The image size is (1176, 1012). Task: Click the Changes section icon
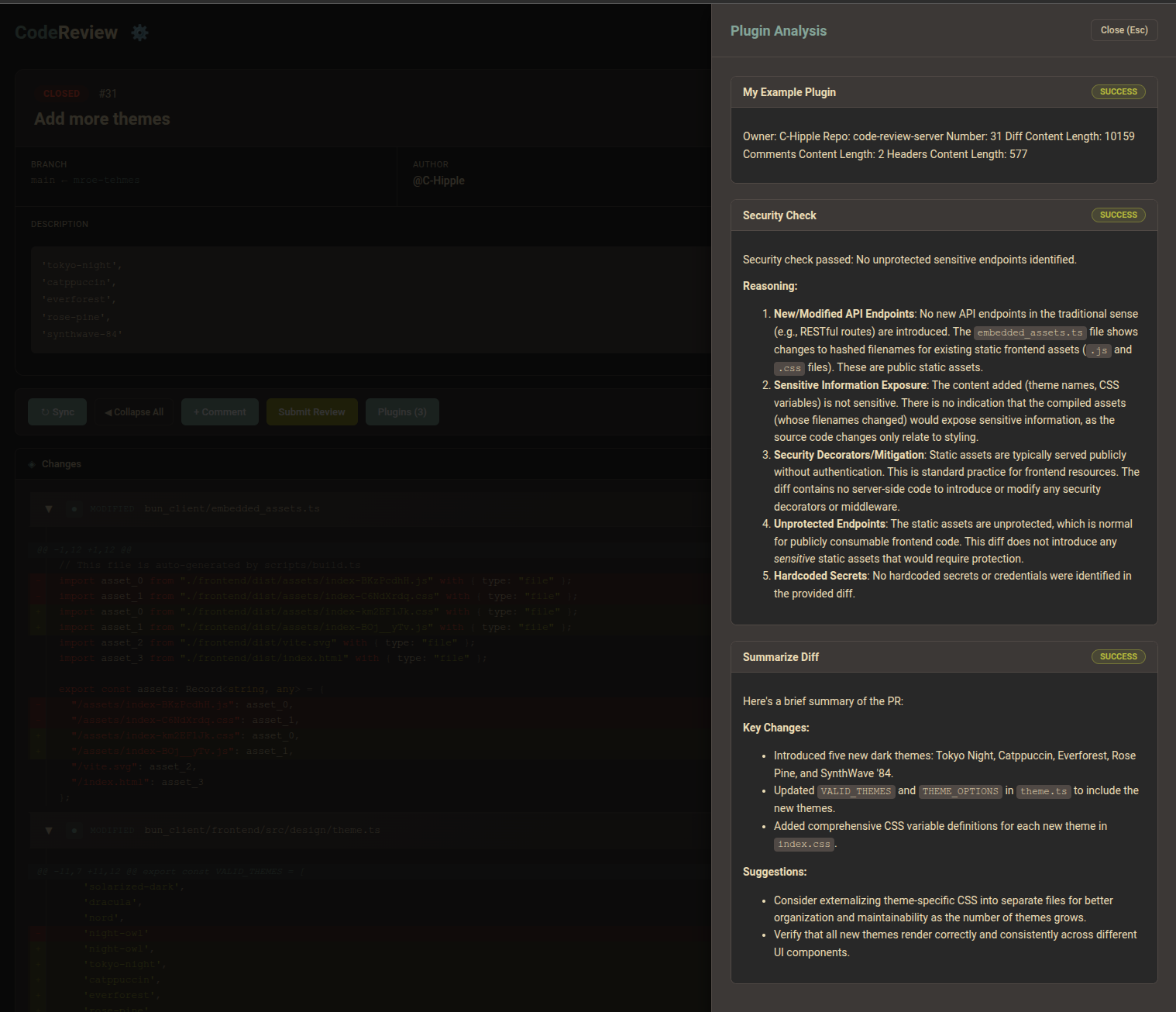point(33,464)
